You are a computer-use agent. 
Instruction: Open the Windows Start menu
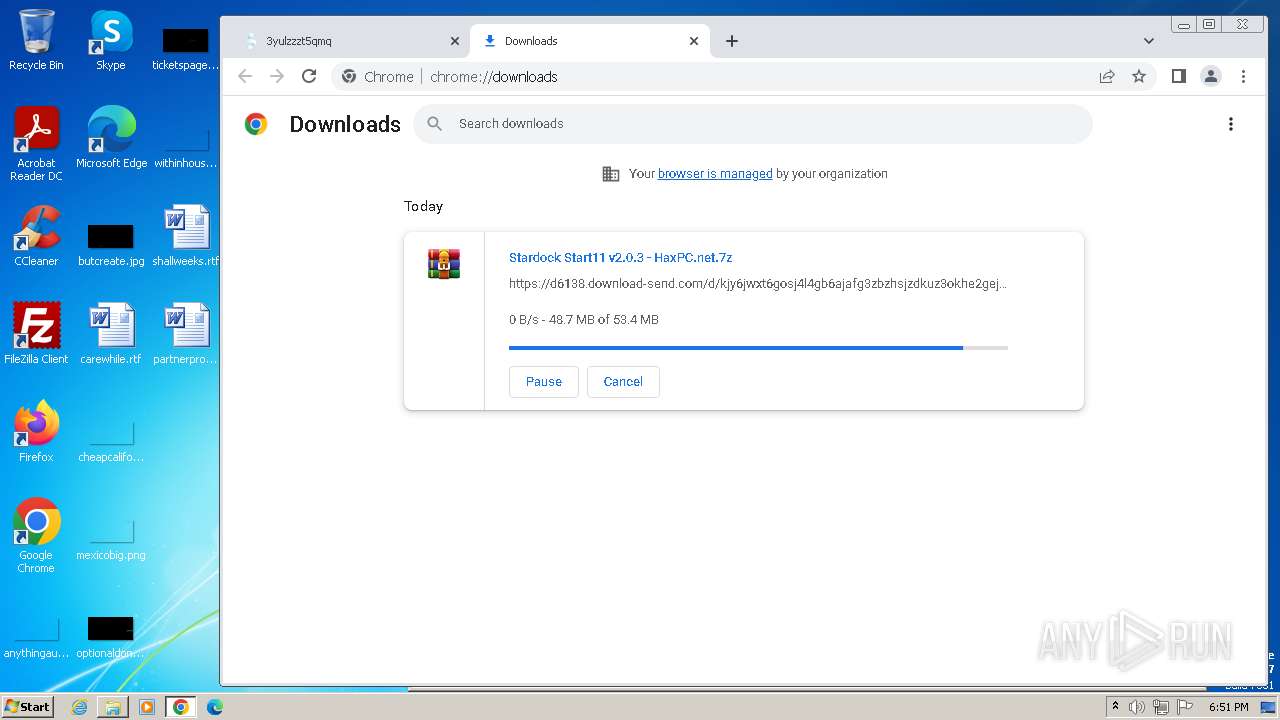click(x=28, y=706)
